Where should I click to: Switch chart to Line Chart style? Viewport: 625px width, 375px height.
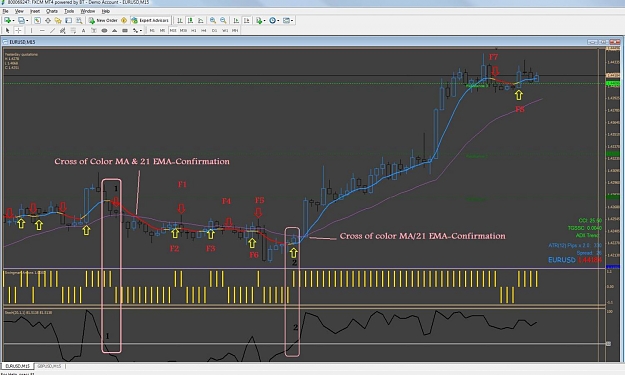tap(200, 20)
